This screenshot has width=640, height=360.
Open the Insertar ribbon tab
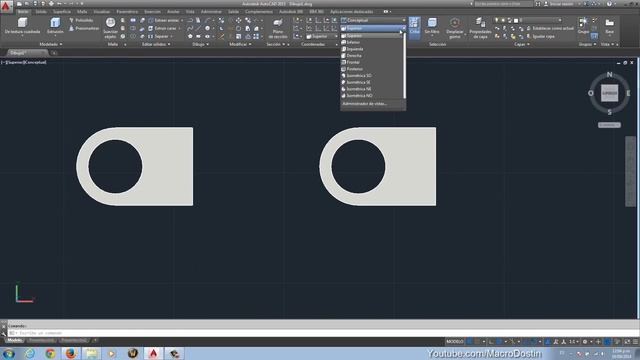[x=152, y=11]
